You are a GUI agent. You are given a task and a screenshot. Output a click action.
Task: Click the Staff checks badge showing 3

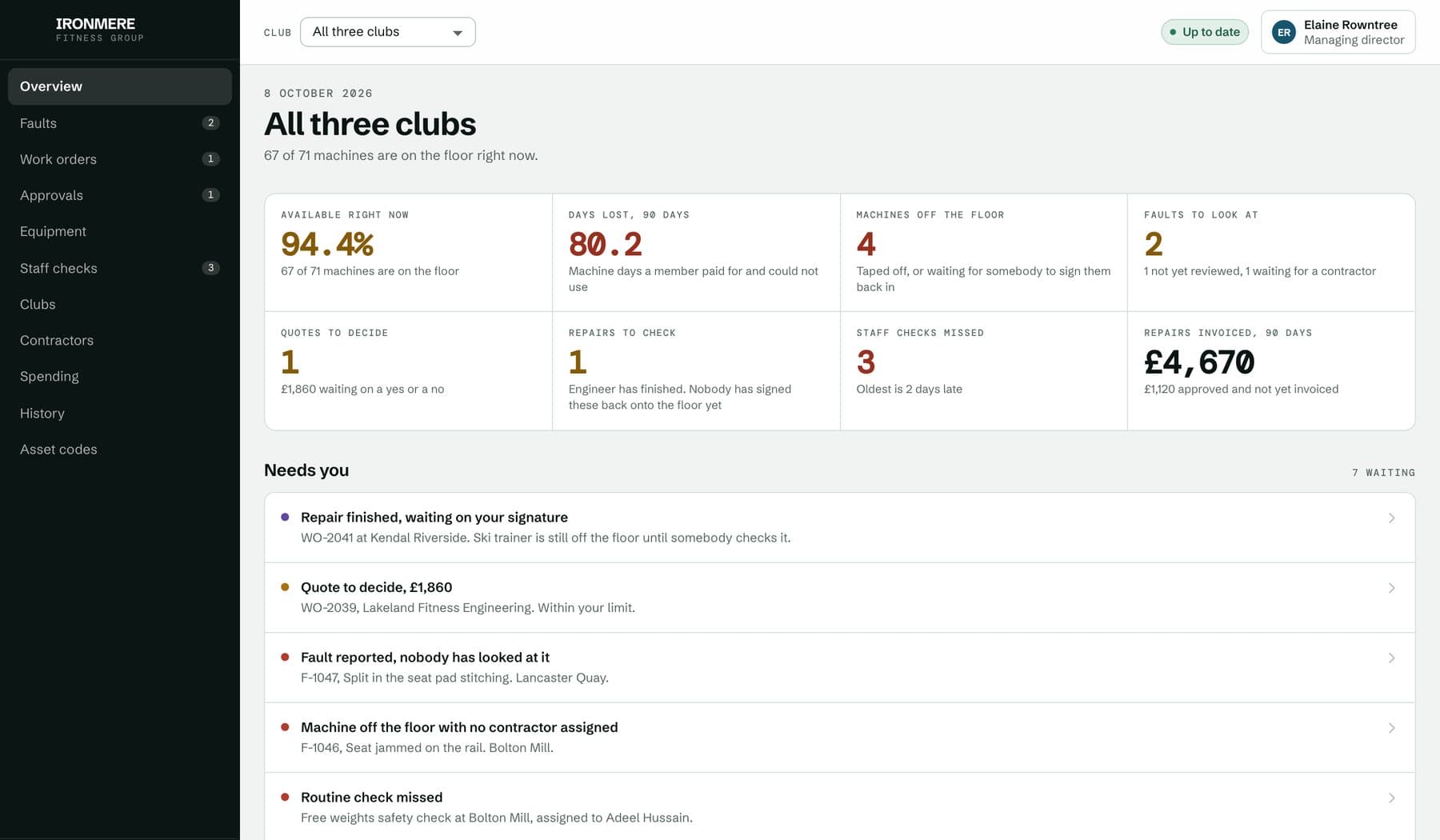(x=210, y=268)
